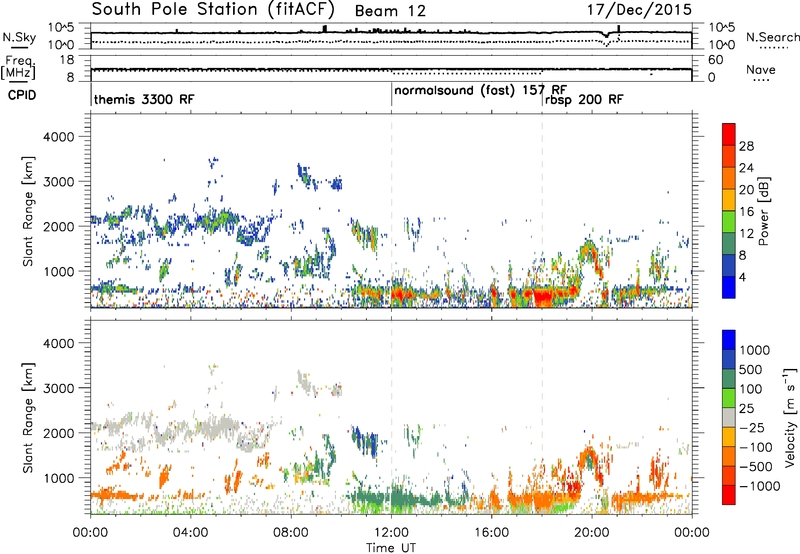
Task: Click the Velocity color bar grey segment
Action: pos(729,418)
